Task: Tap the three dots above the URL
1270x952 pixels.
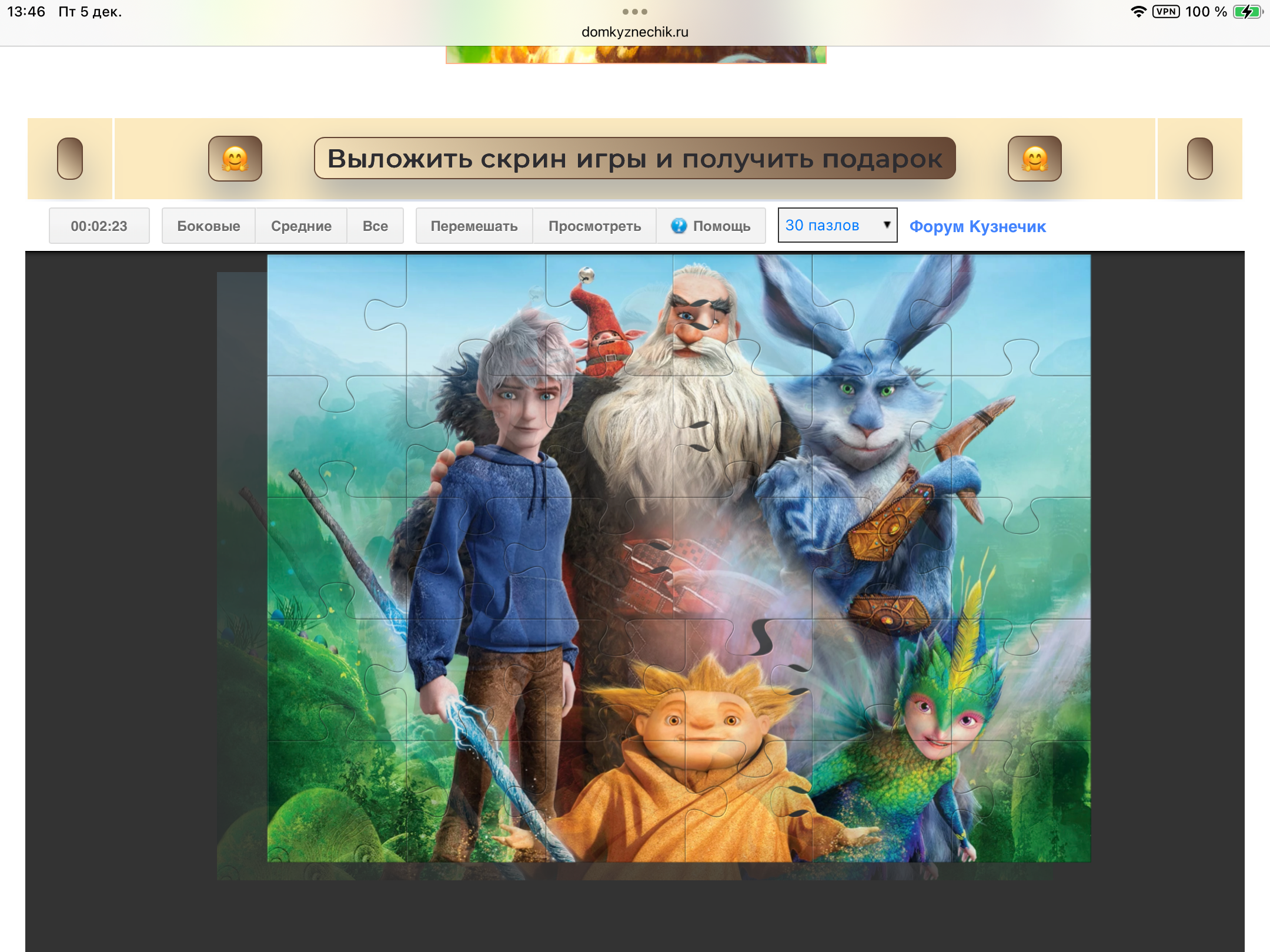Action: pyautogui.click(x=634, y=12)
